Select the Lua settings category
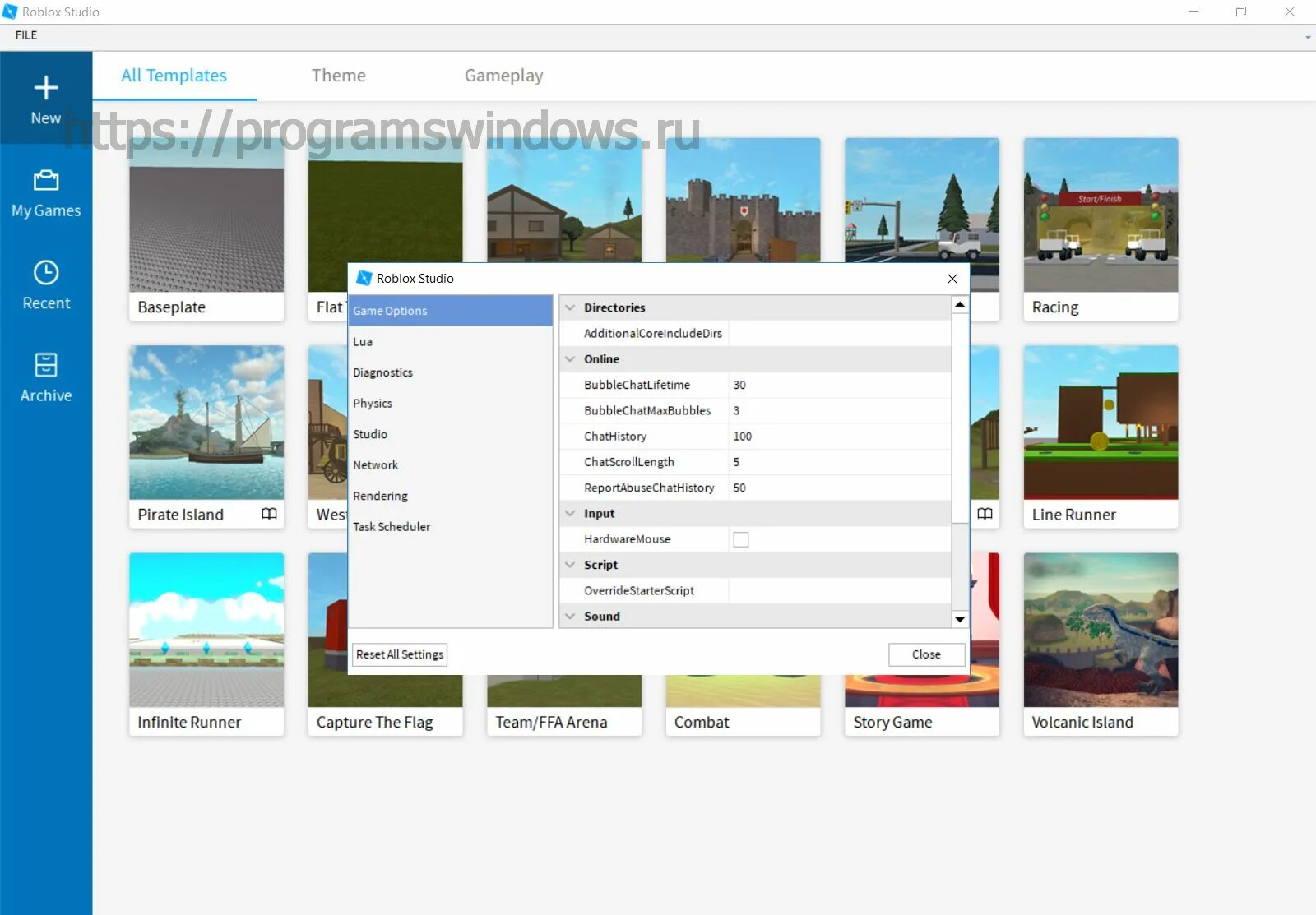The height and width of the screenshot is (915, 1316). click(451, 342)
